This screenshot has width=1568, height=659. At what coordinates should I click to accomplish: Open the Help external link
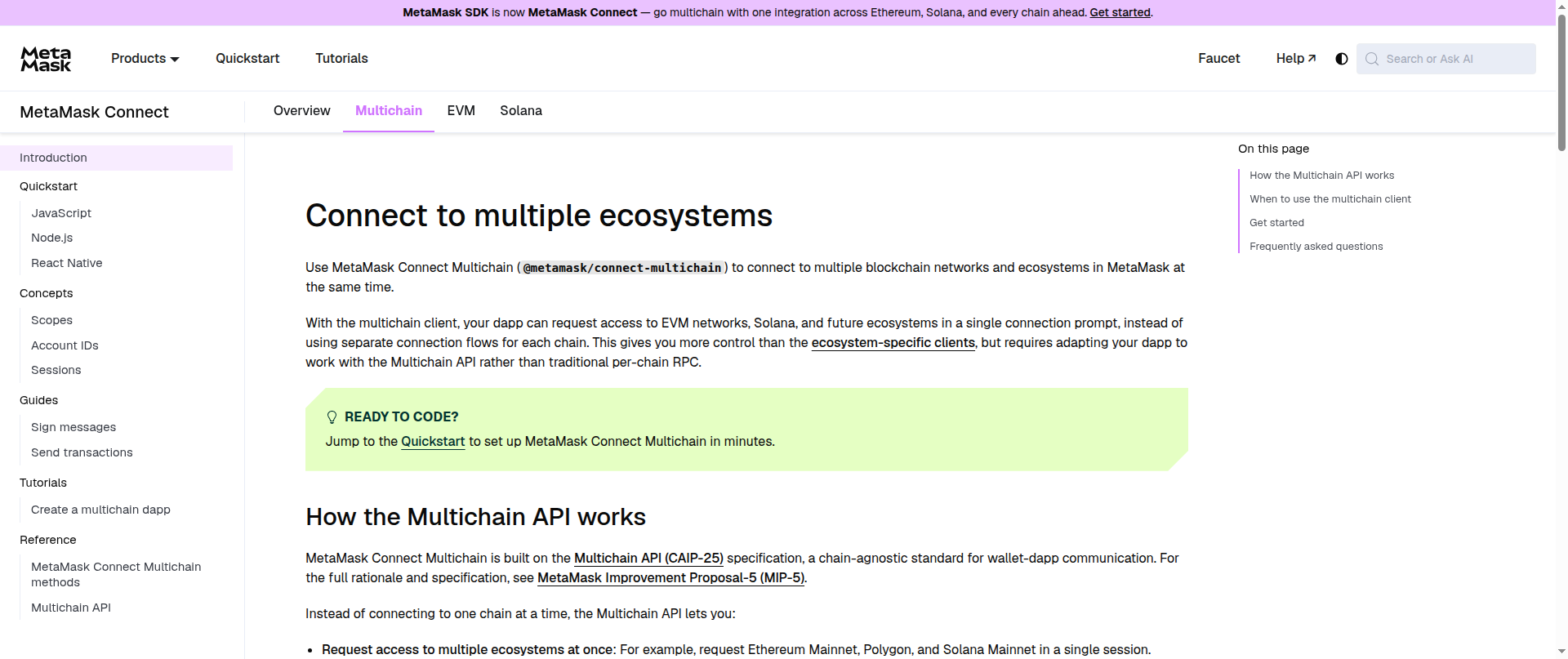tap(1296, 59)
